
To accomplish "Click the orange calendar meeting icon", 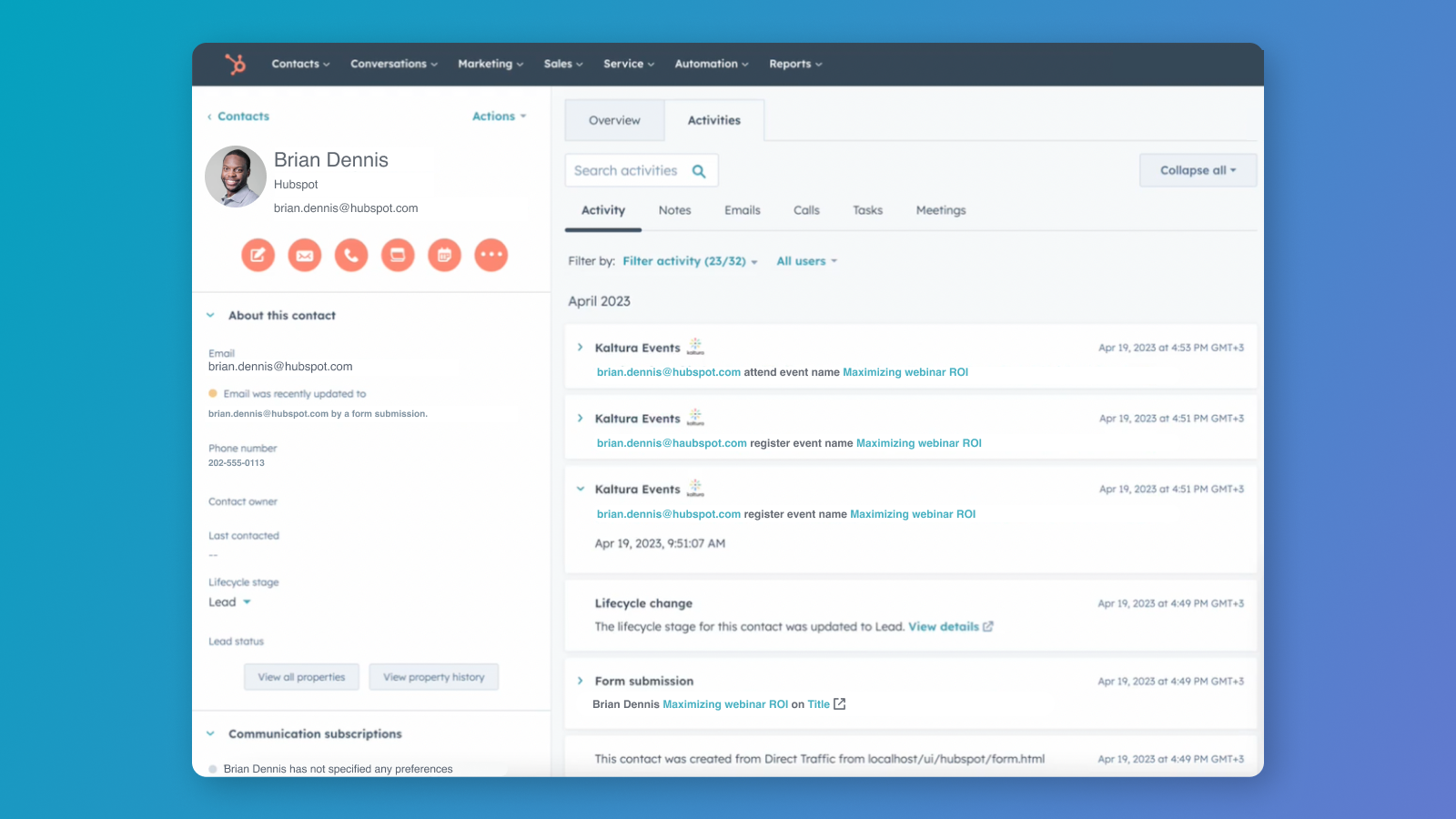I will (444, 255).
